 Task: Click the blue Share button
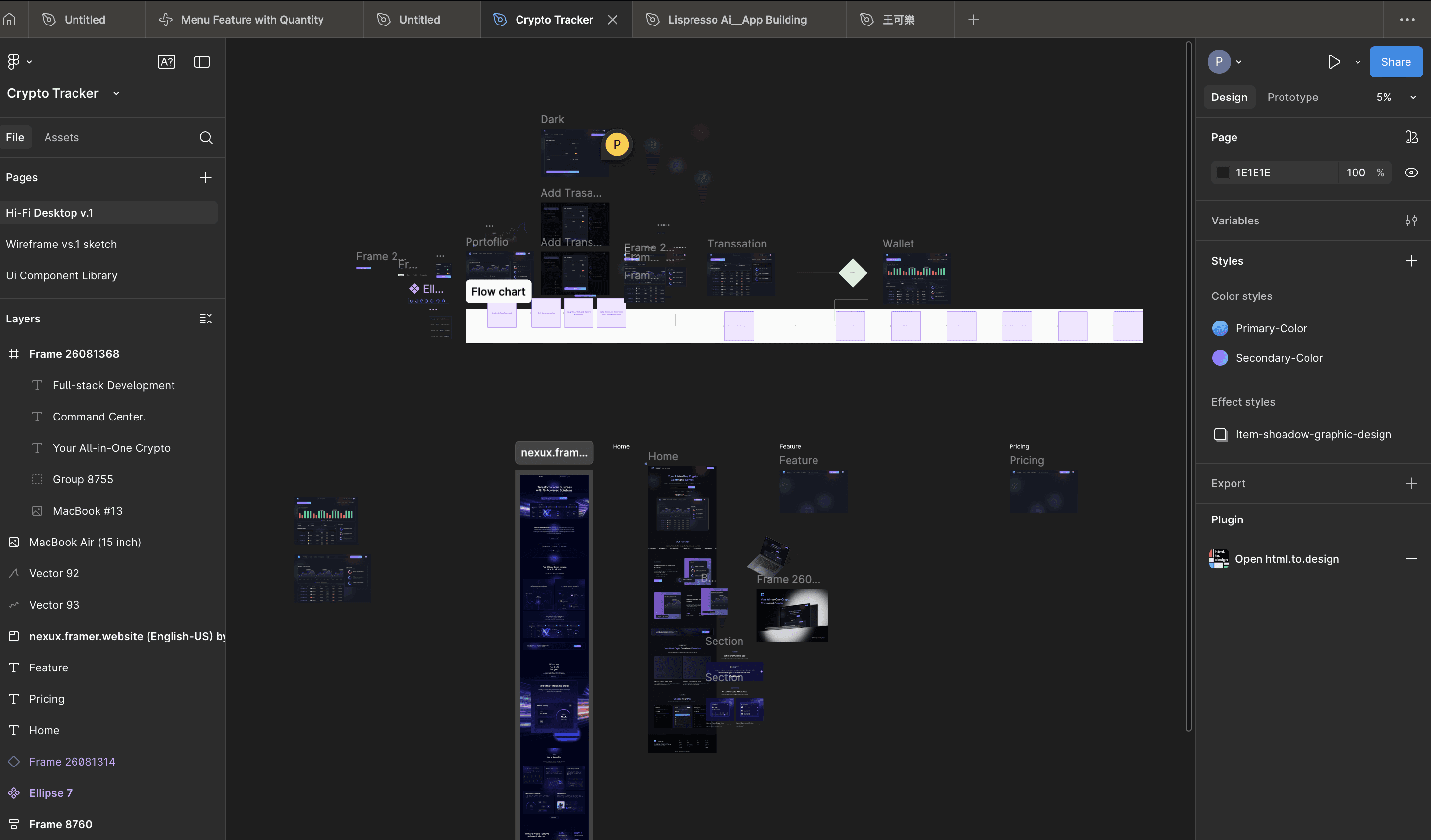coord(1395,62)
